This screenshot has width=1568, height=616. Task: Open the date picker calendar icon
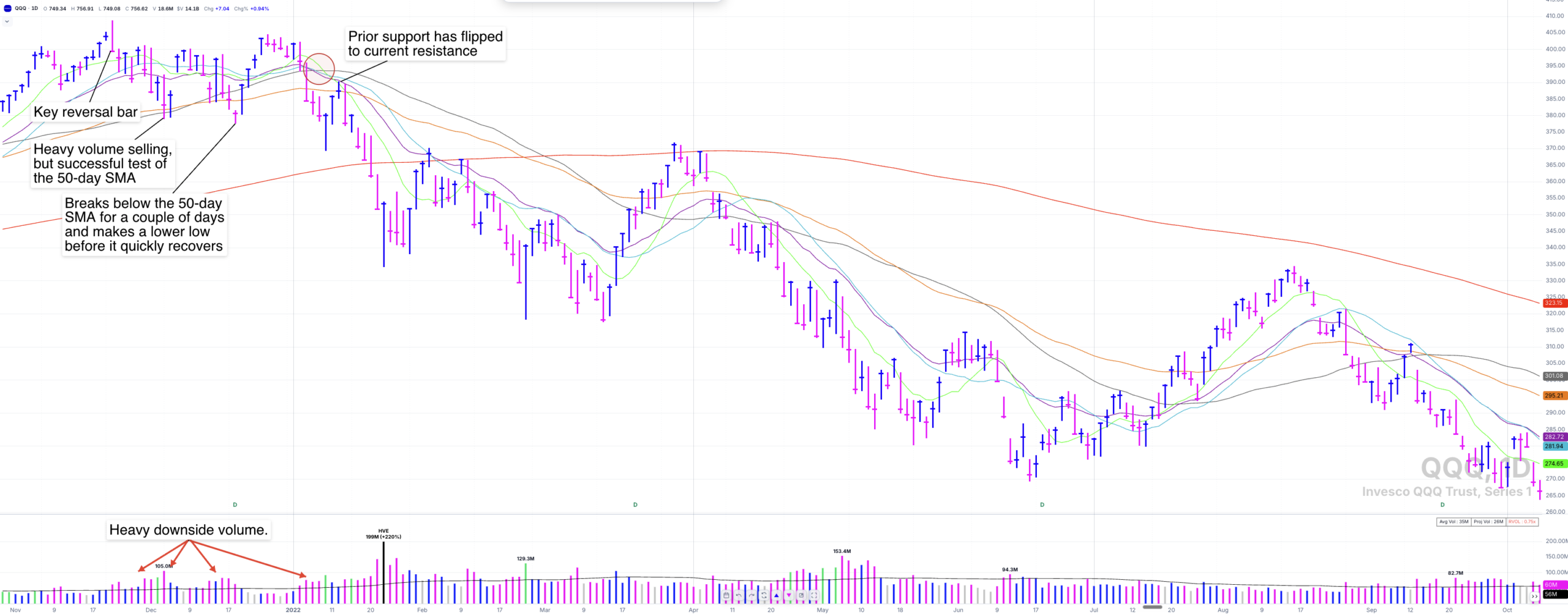[x=726, y=595]
